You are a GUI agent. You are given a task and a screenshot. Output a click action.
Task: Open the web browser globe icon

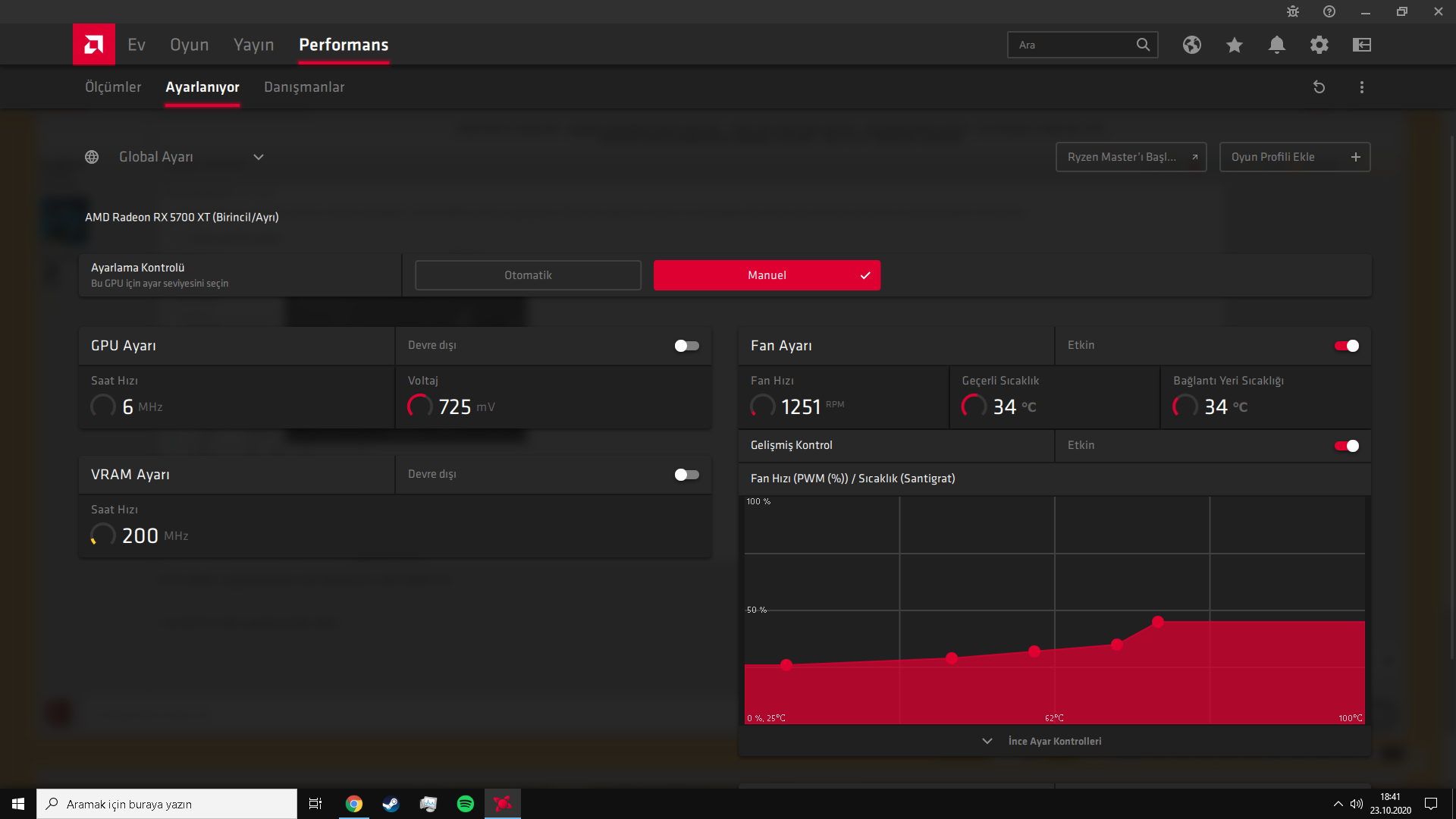click(1192, 45)
